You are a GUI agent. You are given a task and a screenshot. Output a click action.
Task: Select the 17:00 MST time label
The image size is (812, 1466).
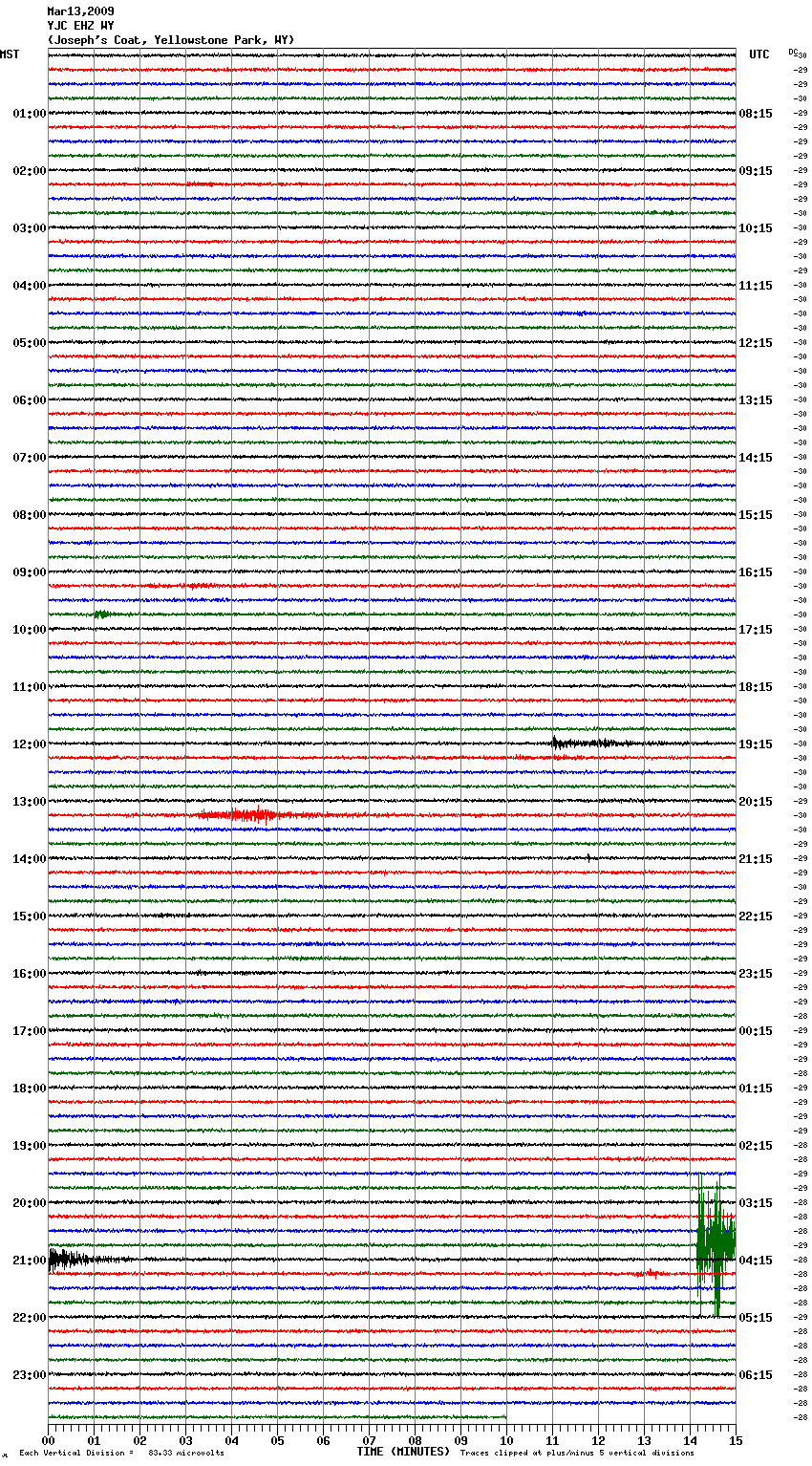click(30, 1031)
